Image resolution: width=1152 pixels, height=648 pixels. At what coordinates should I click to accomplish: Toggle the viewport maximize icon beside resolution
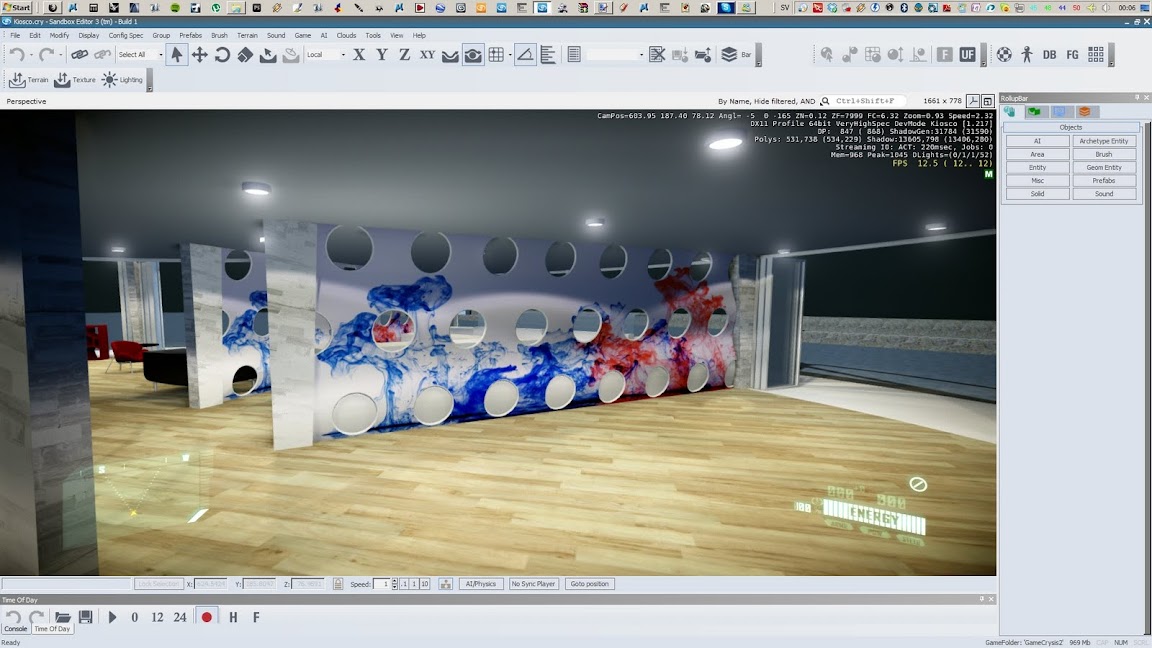point(987,101)
